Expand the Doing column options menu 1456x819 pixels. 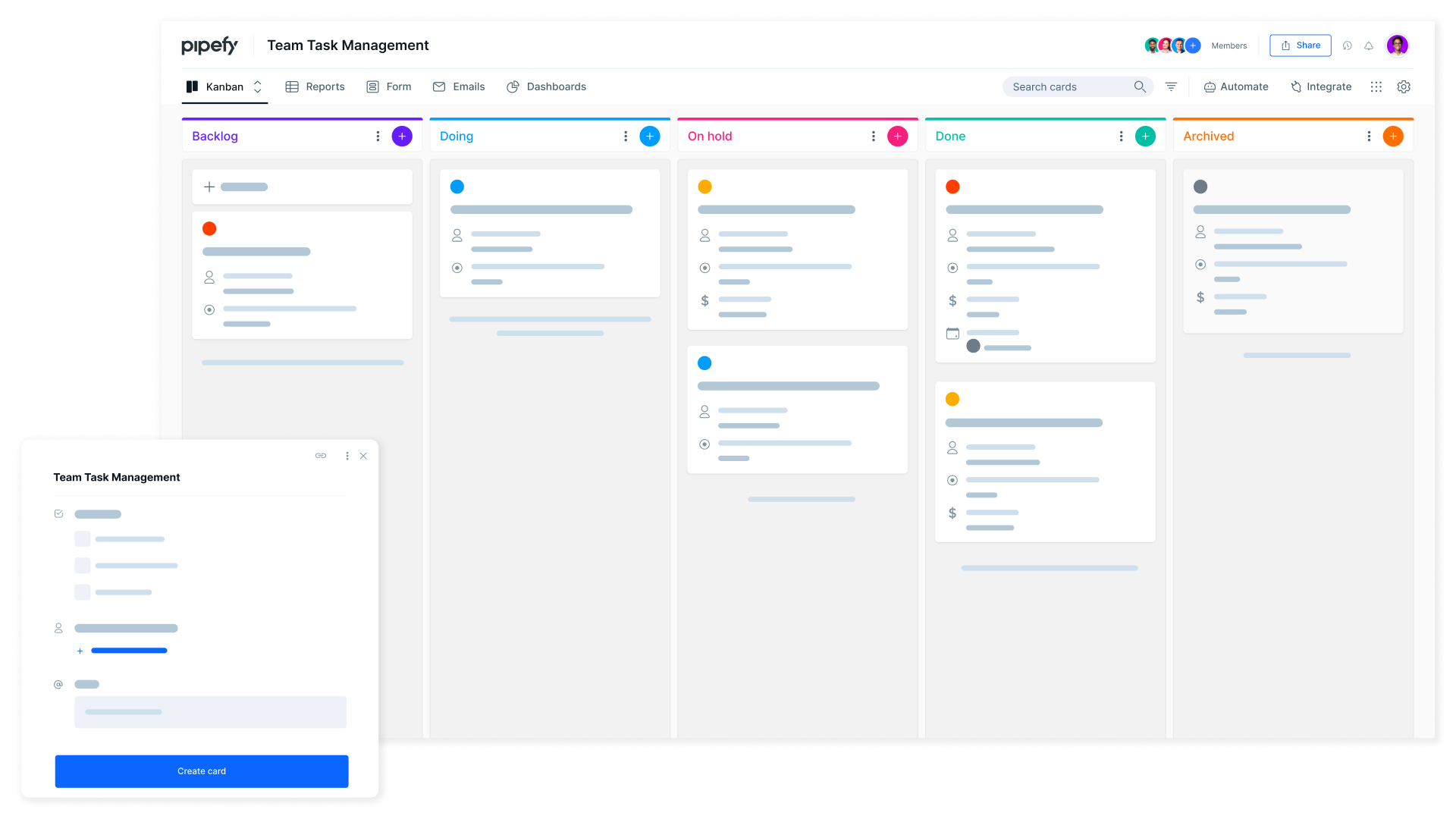click(x=626, y=136)
